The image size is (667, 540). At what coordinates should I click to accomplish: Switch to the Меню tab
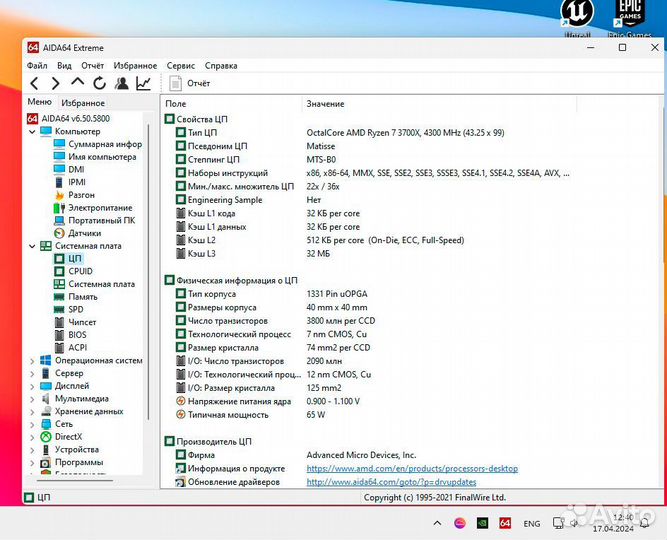tap(39, 102)
